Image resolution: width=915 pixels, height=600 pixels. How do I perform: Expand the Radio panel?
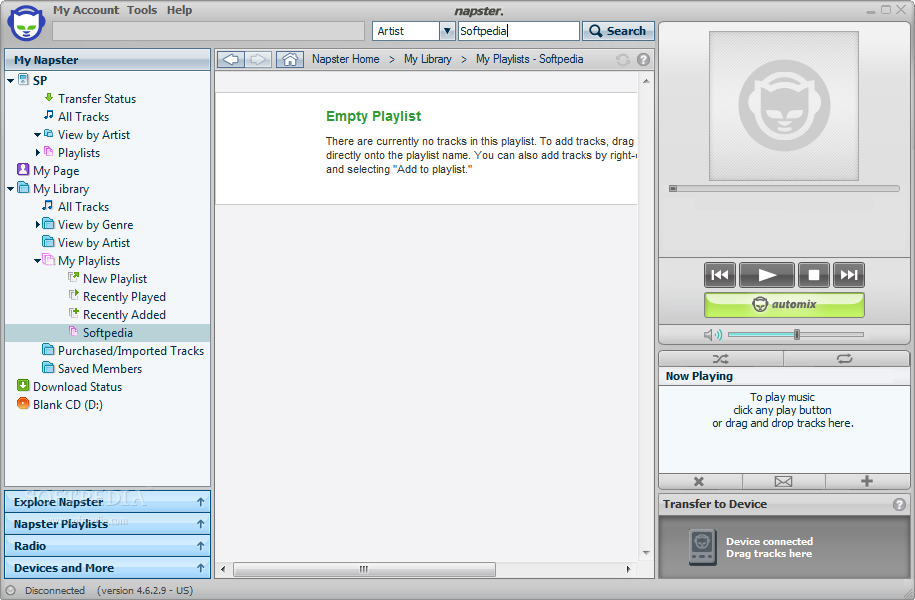pyautogui.click(x=107, y=546)
